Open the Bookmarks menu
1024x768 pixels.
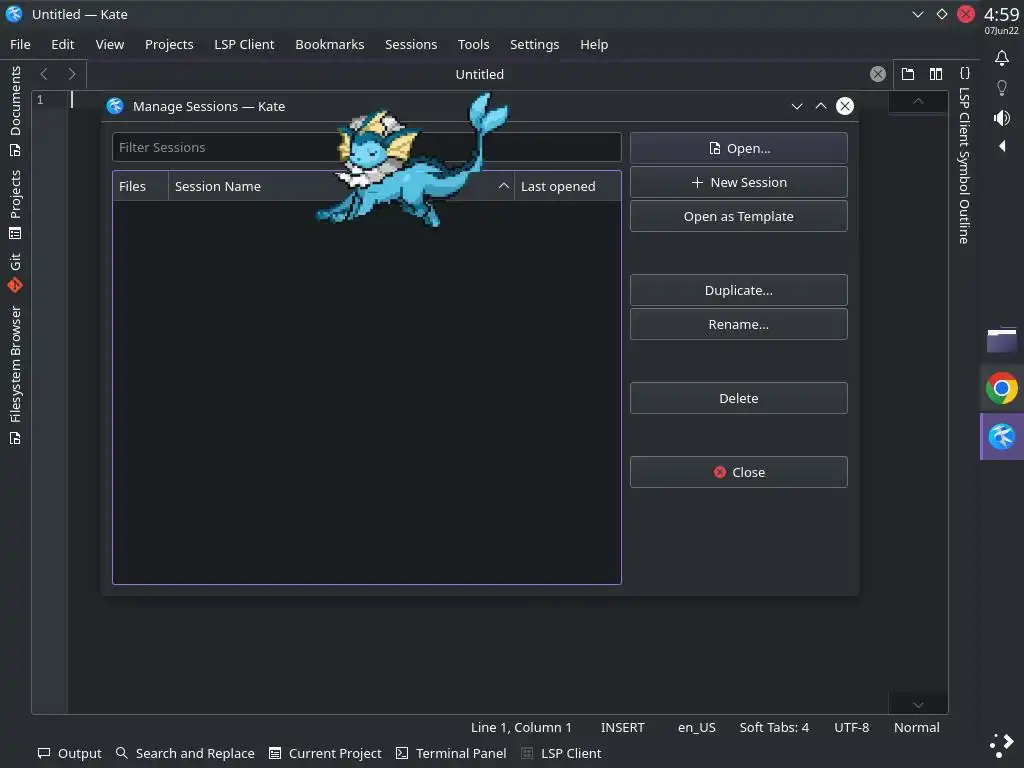(330, 44)
